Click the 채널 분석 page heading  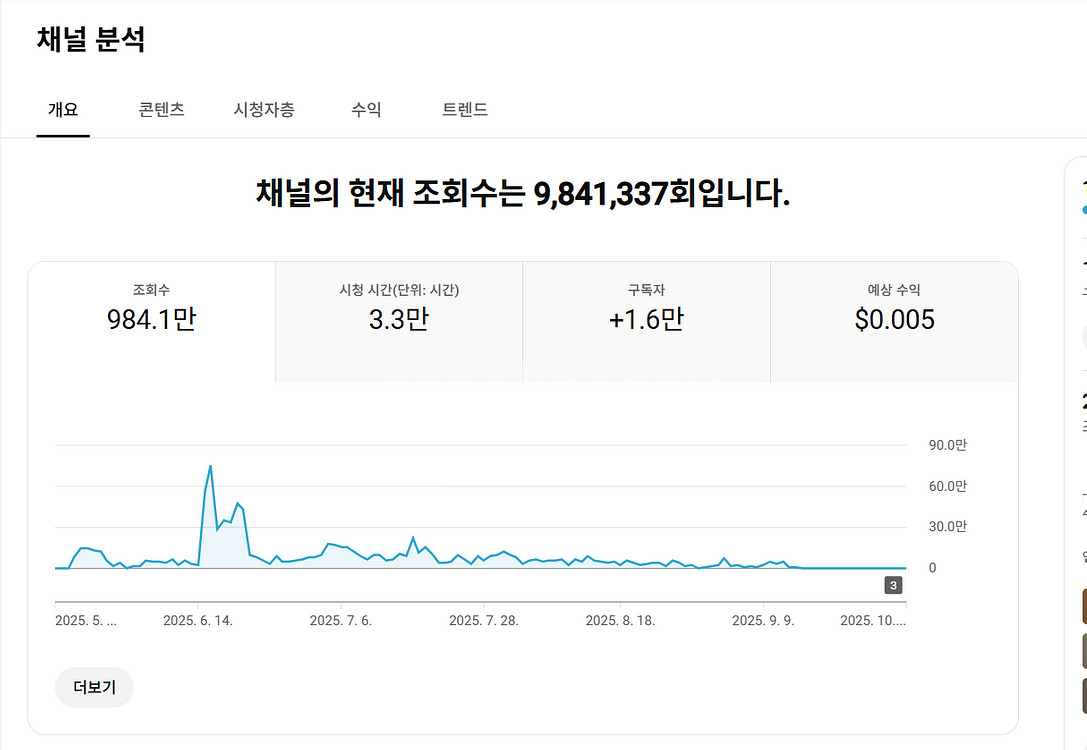[91, 39]
